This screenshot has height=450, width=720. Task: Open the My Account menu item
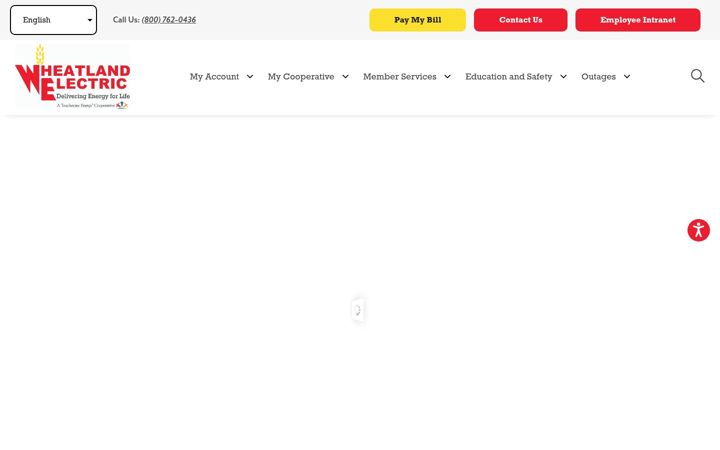(214, 77)
